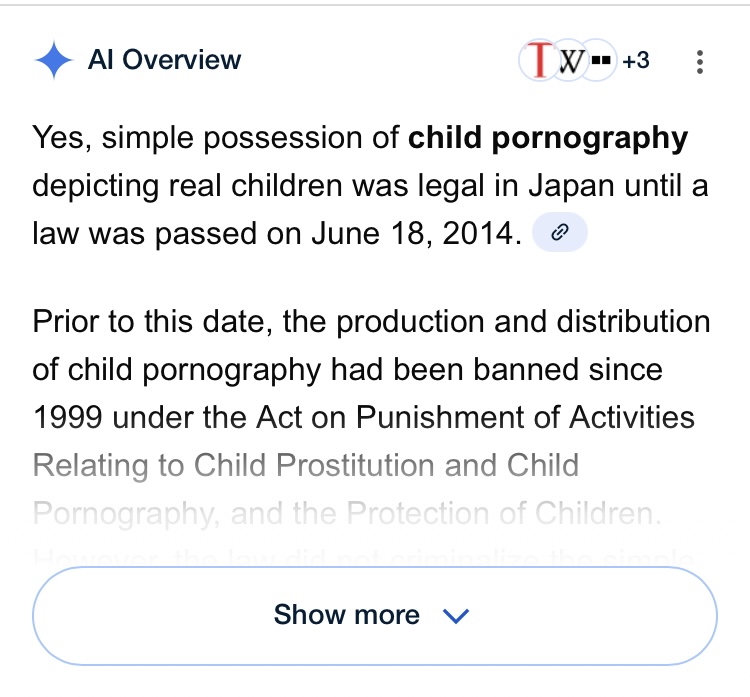Click the paragraph starting "Prior to this date"
750x697 pixels.
point(371,370)
